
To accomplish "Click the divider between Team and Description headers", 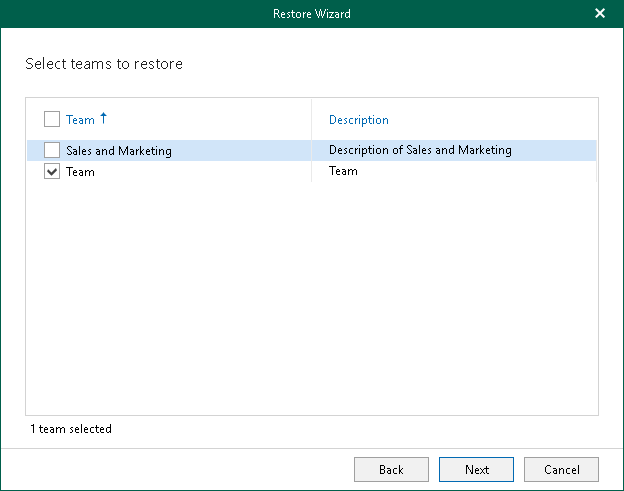I will pyautogui.click(x=311, y=120).
